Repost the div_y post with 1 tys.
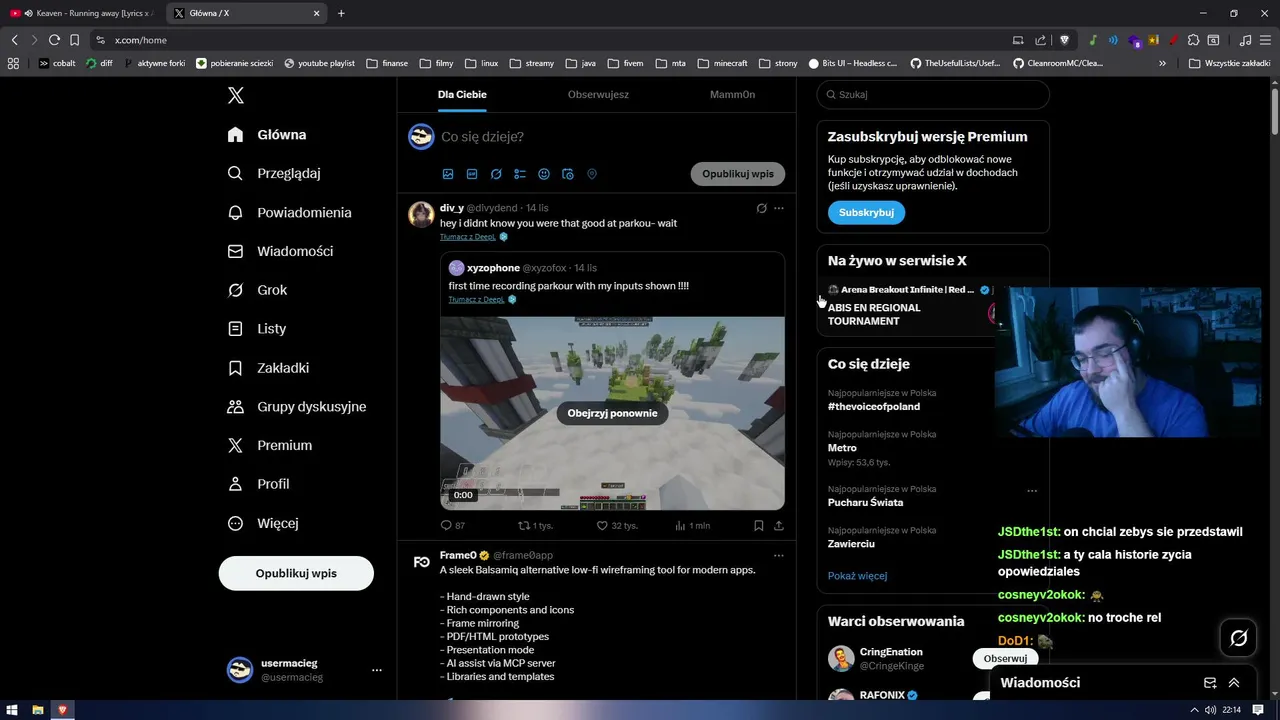 [535, 525]
